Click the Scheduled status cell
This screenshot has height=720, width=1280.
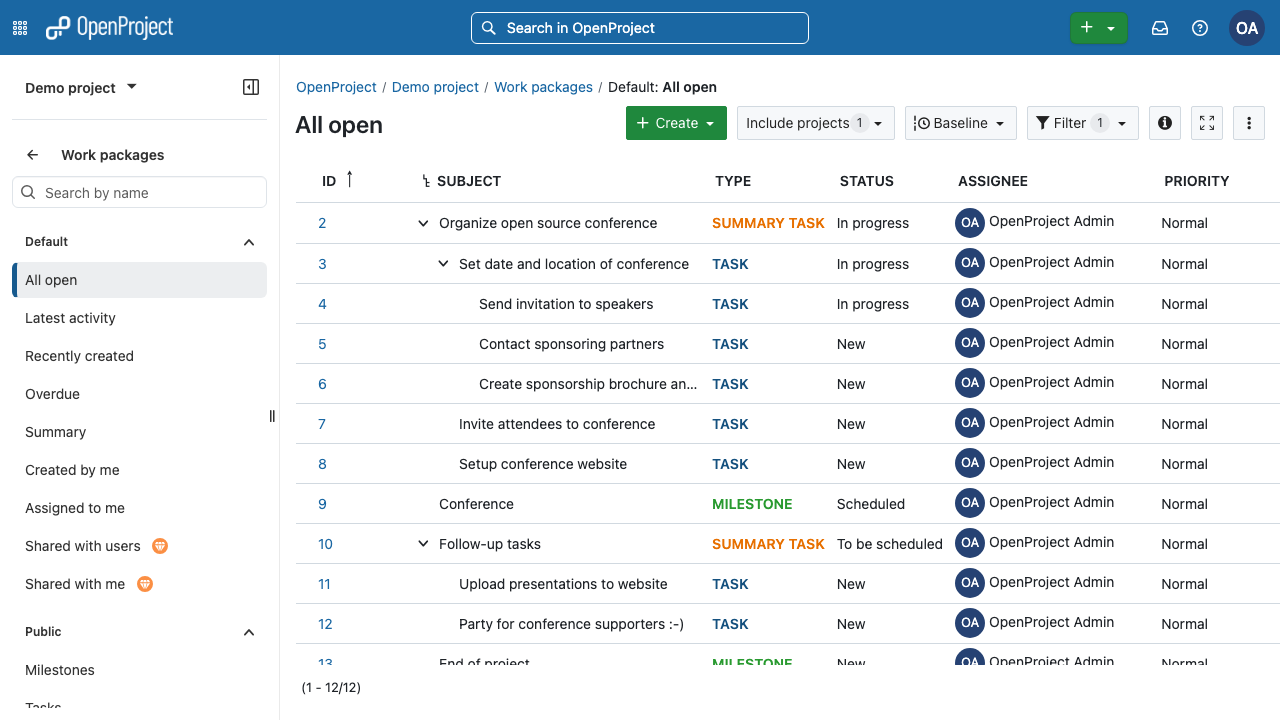pyautogui.click(x=871, y=504)
